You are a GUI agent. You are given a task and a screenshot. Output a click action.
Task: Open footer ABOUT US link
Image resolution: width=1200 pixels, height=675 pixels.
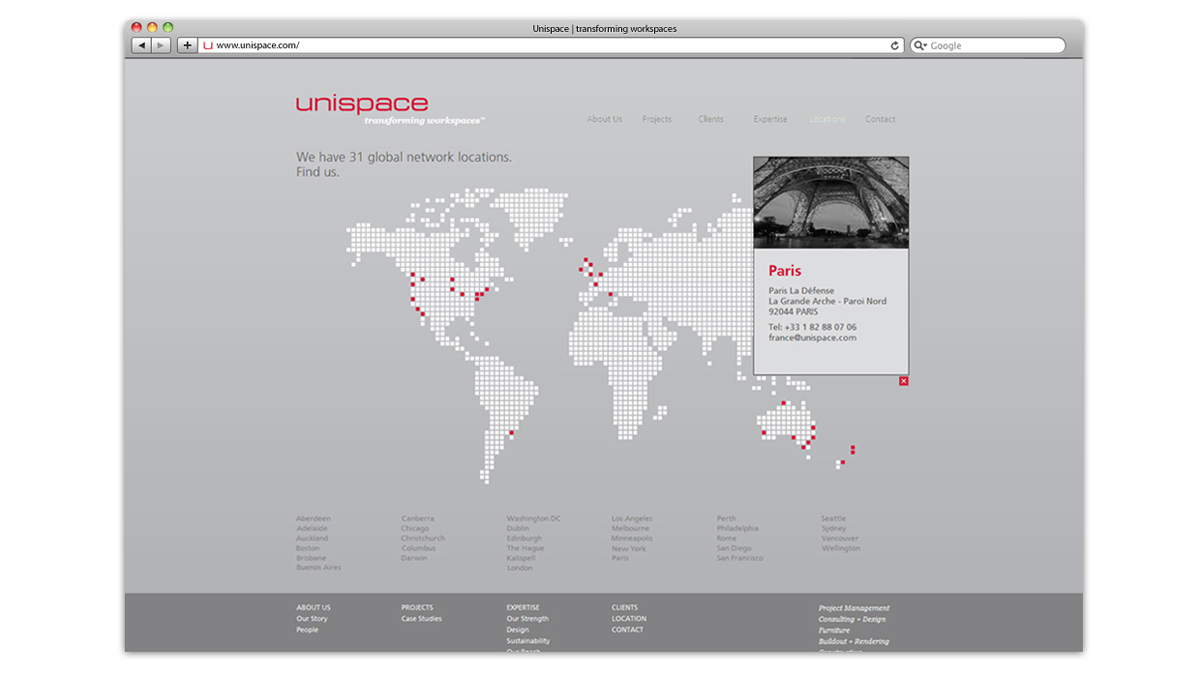pyautogui.click(x=313, y=607)
